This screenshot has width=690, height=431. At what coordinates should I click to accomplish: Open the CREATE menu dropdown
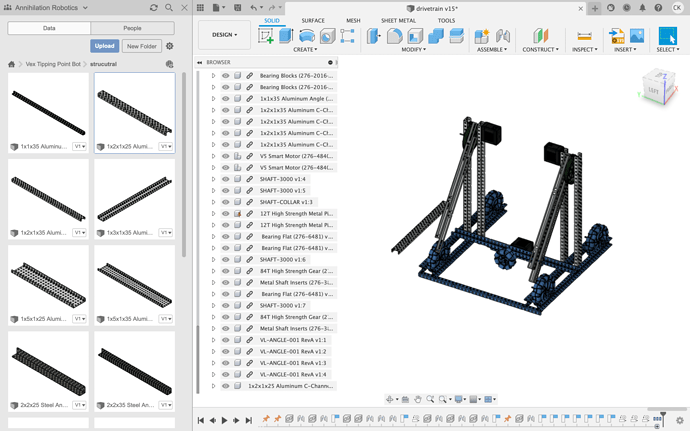click(305, 50)
